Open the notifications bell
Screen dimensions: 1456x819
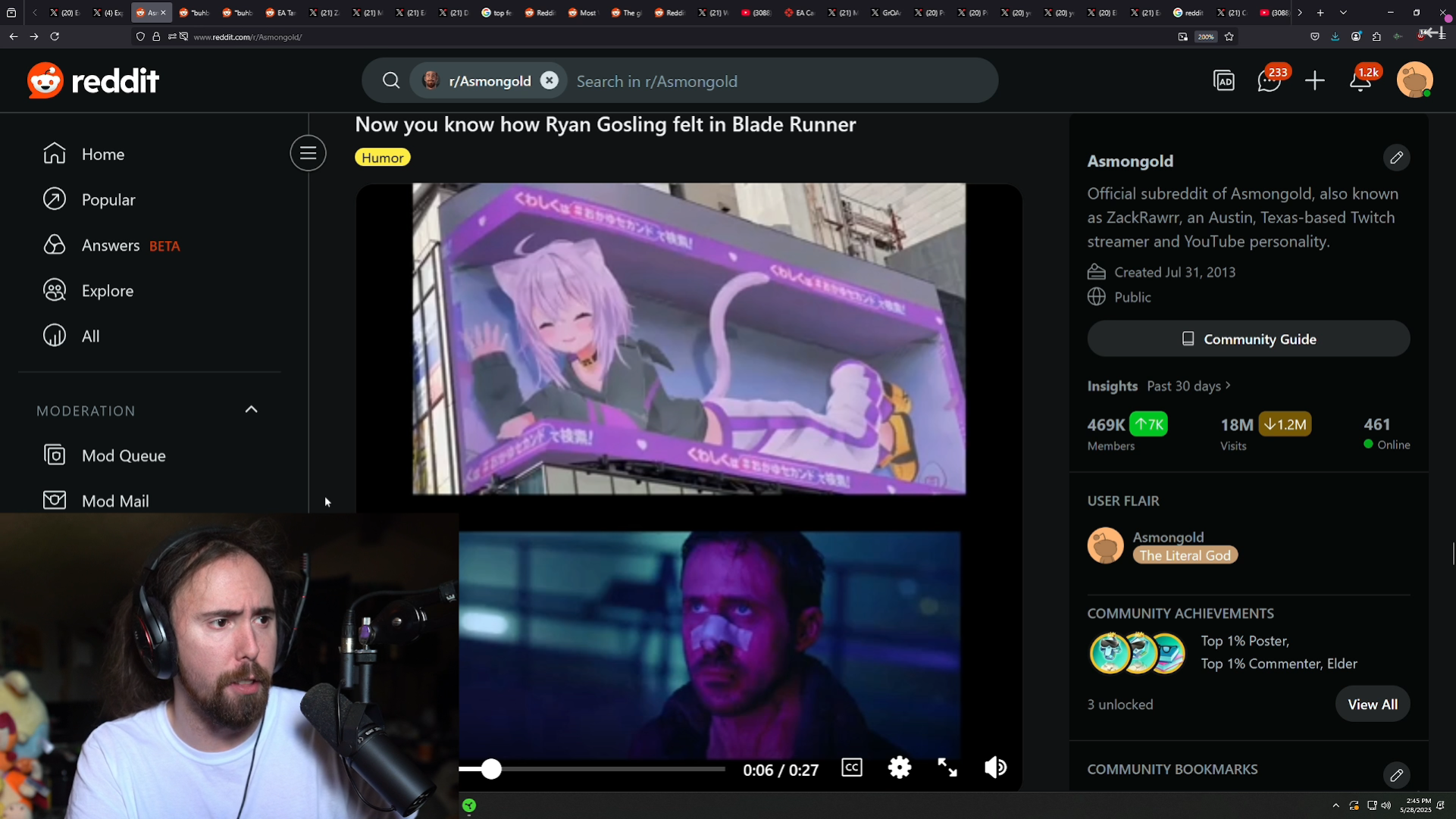1360,81
